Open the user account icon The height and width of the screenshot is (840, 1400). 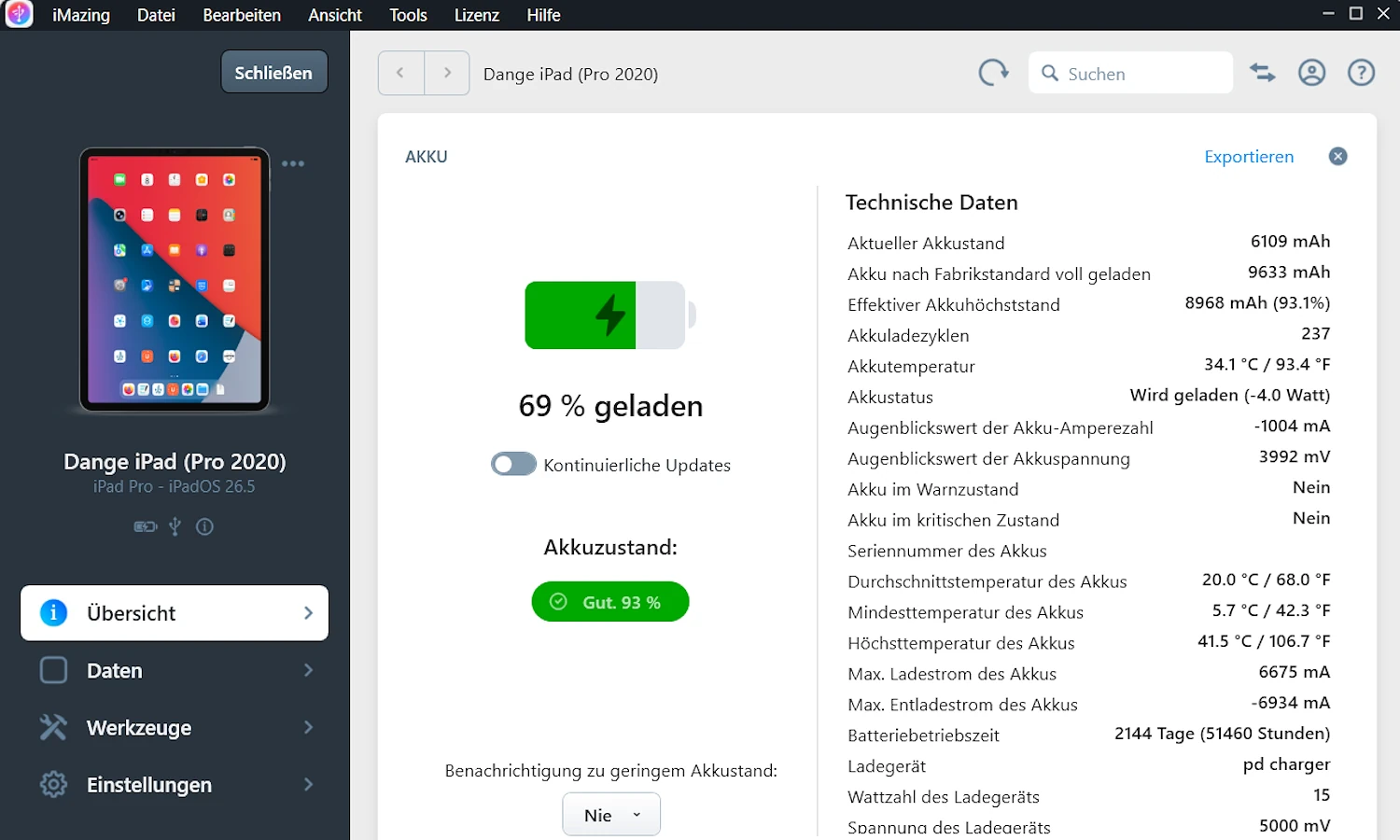(x=1311, y=73)
